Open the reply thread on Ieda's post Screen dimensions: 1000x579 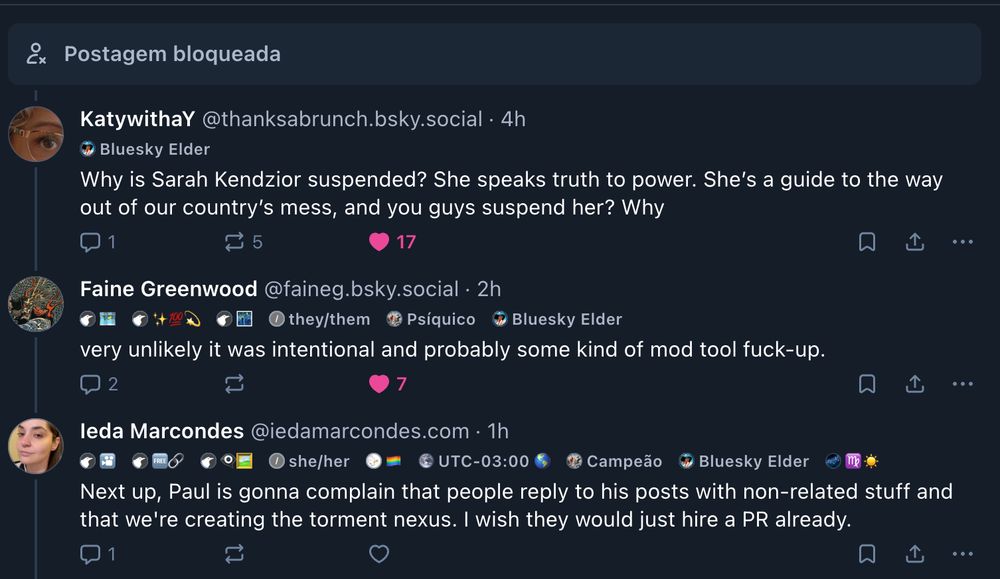(90, 553)
